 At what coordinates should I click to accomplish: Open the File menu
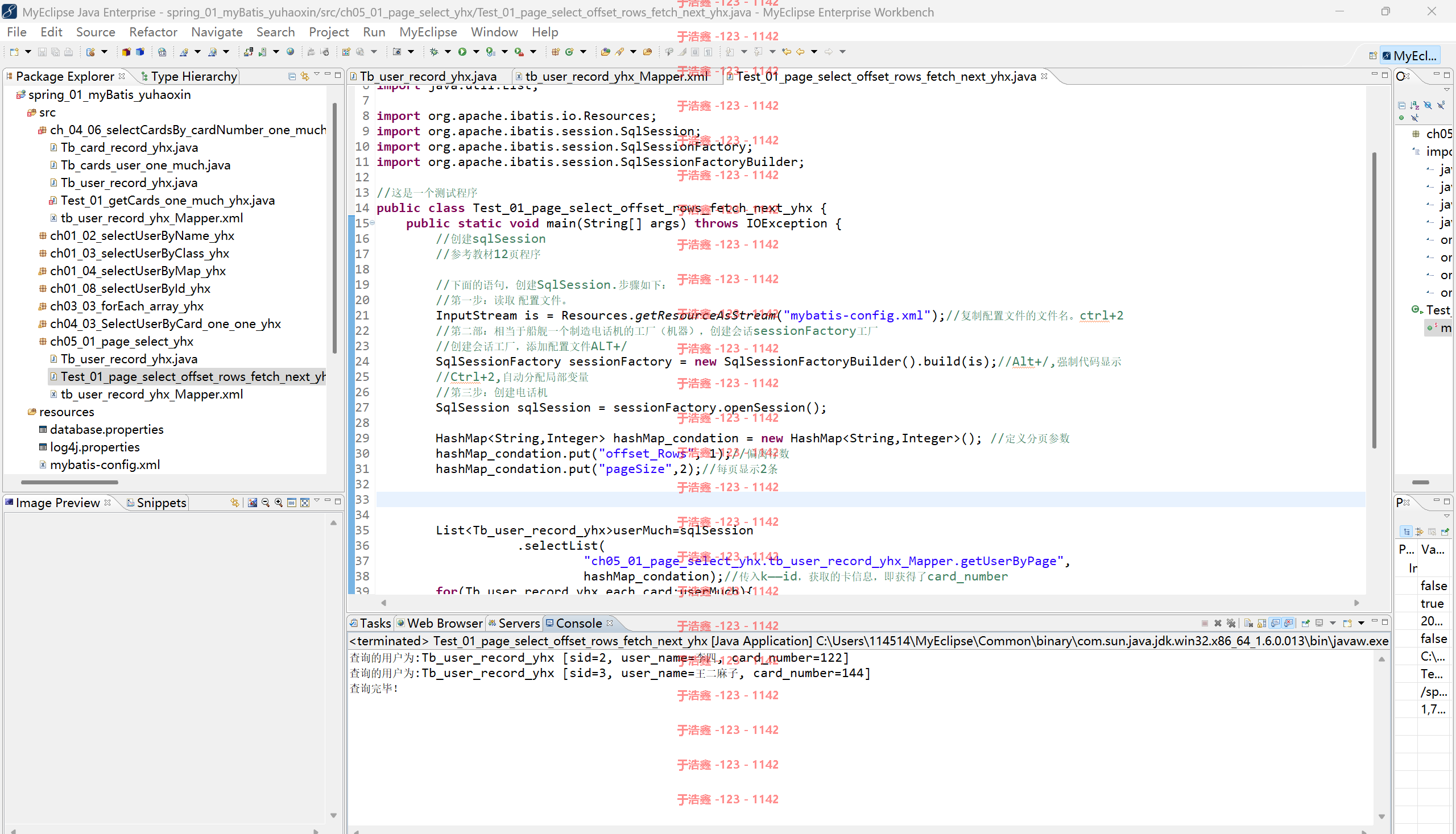(x=16, y=32)
